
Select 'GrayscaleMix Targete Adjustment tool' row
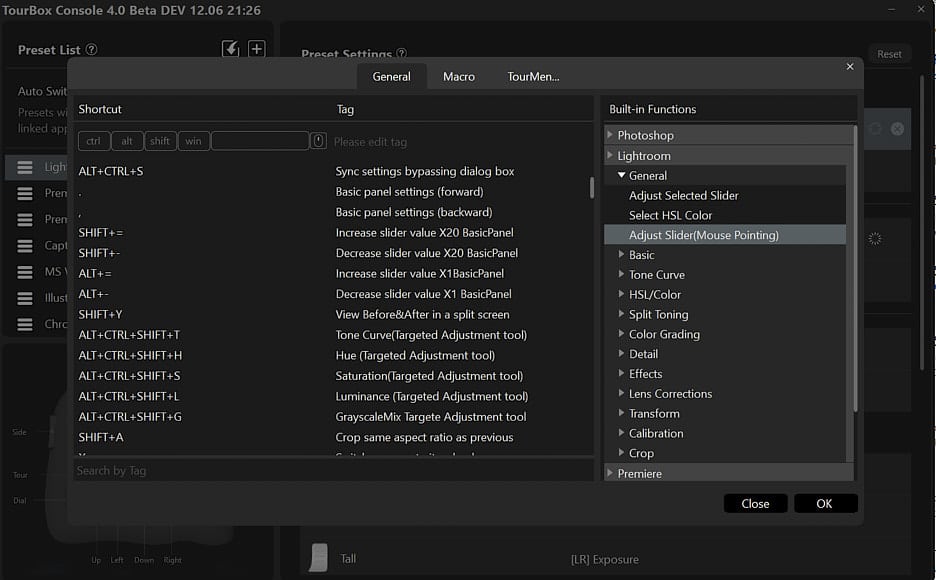(x=332, y=417)
